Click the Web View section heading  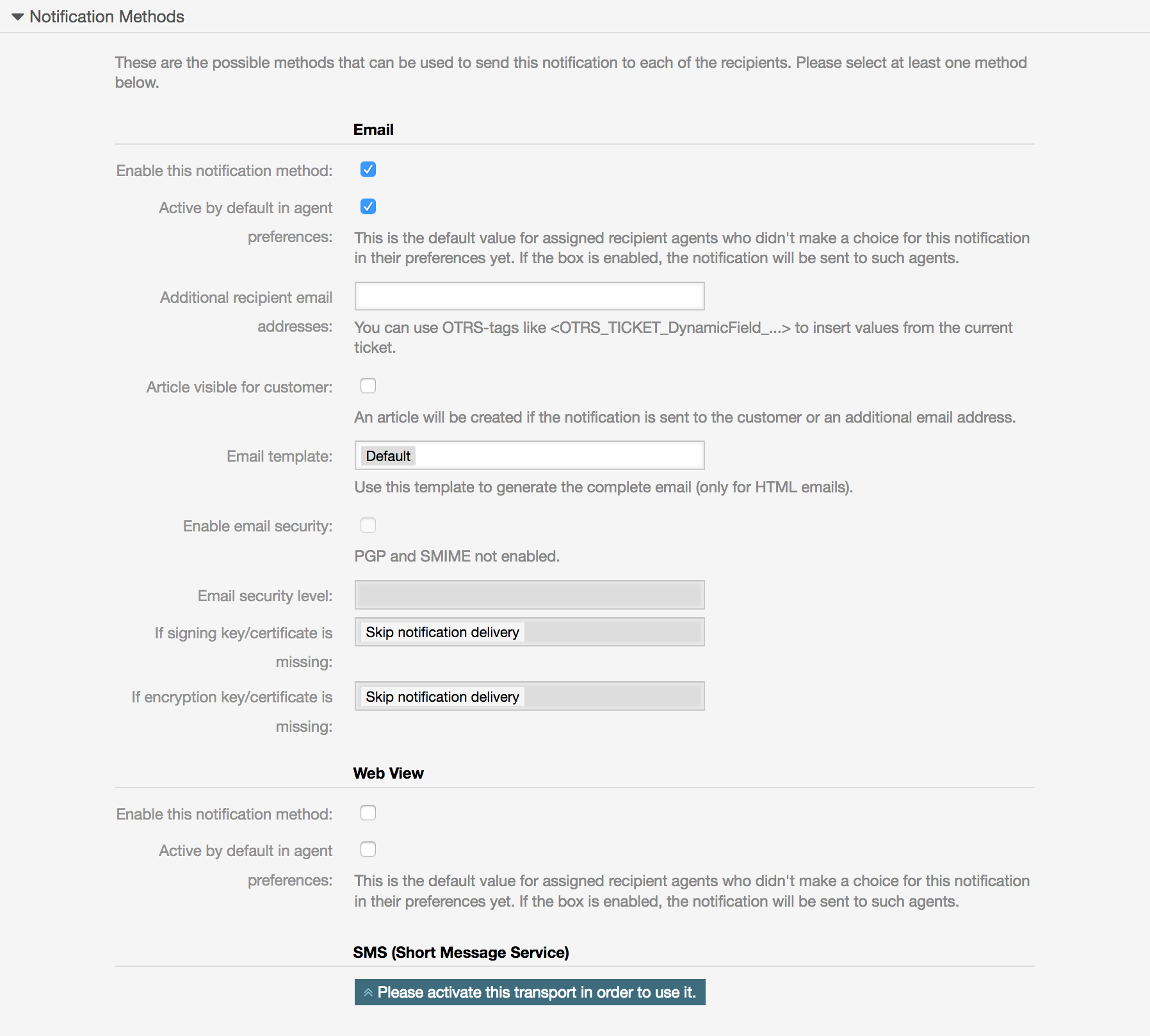pos(388,773)
